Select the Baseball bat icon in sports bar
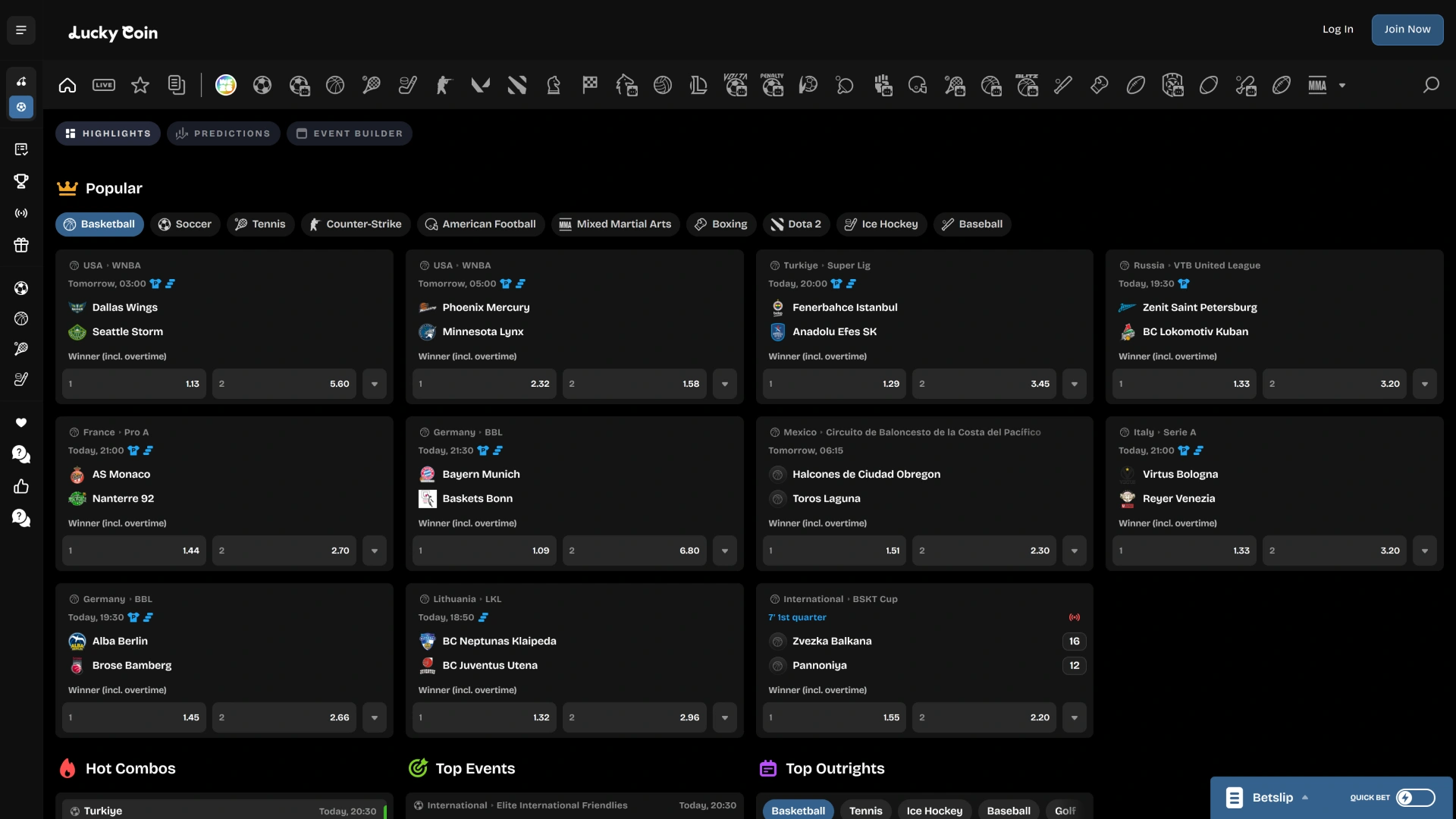The image size is (1456, 819). coord(1063,86)
